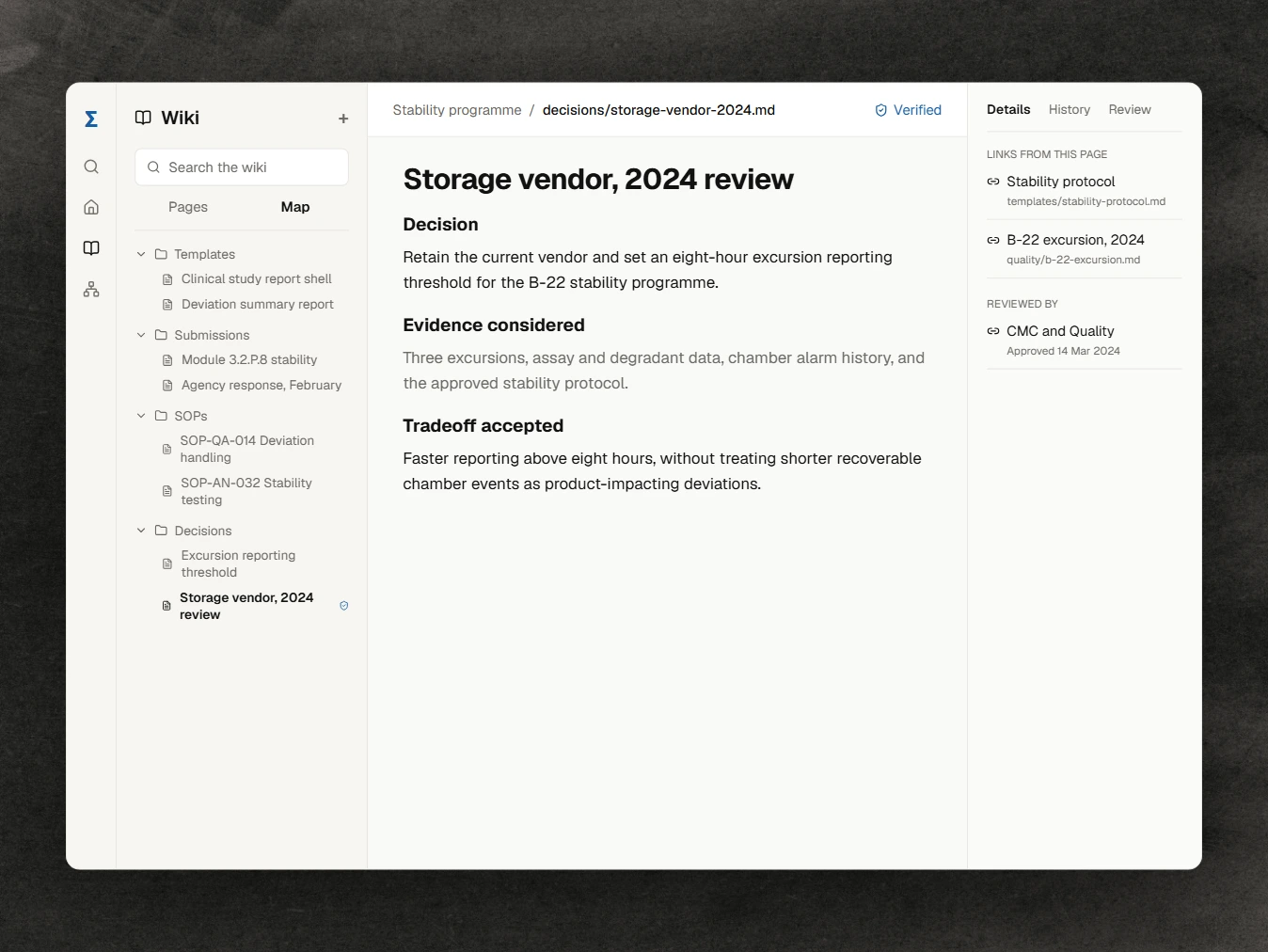Collapse the Submissions folder chevron
This screenshot has width=1268, height=952.
(141, 335)
